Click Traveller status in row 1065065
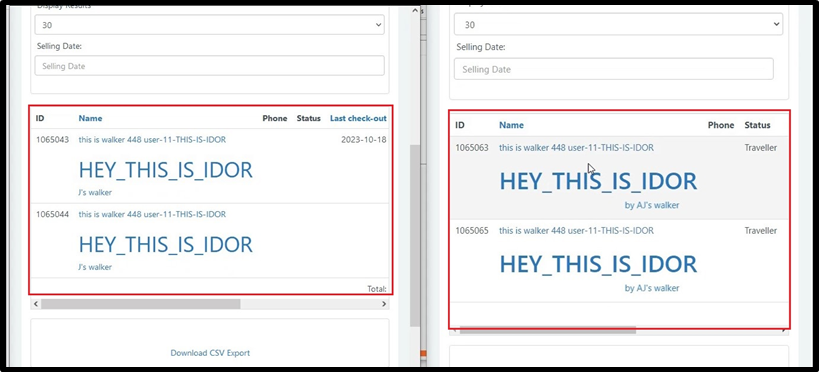This screenshot has height=372, width=819. click(760, 230)
